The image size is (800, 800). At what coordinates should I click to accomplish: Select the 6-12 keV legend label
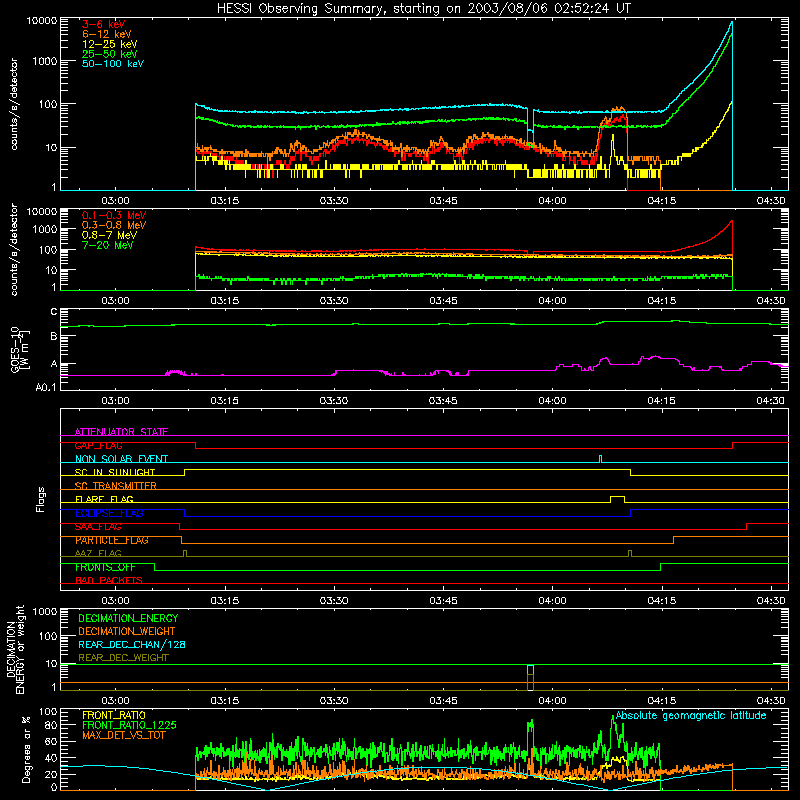[x=107, y=34]
